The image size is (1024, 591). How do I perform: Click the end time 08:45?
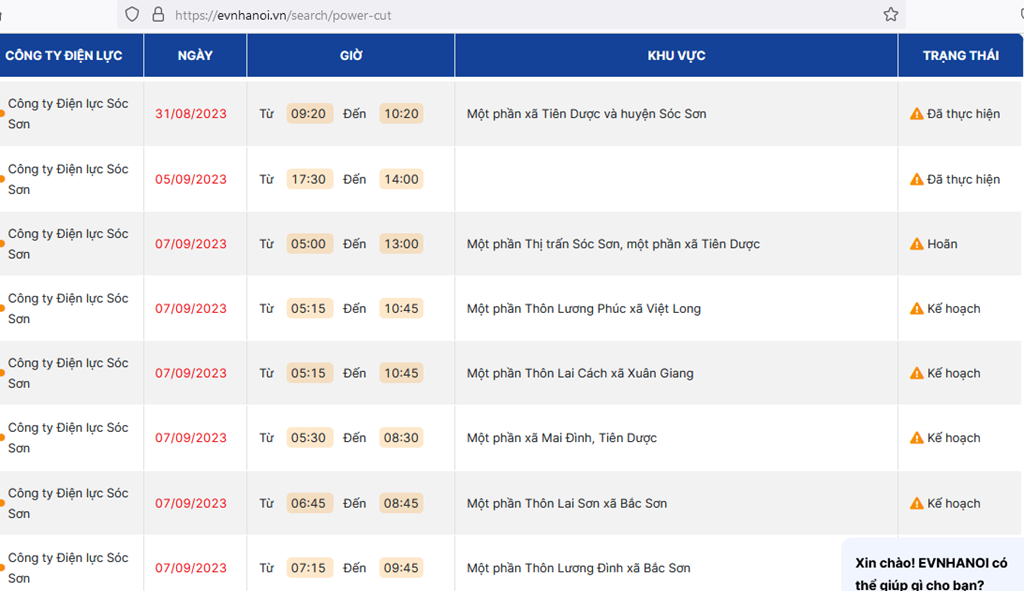coord(401,503)
